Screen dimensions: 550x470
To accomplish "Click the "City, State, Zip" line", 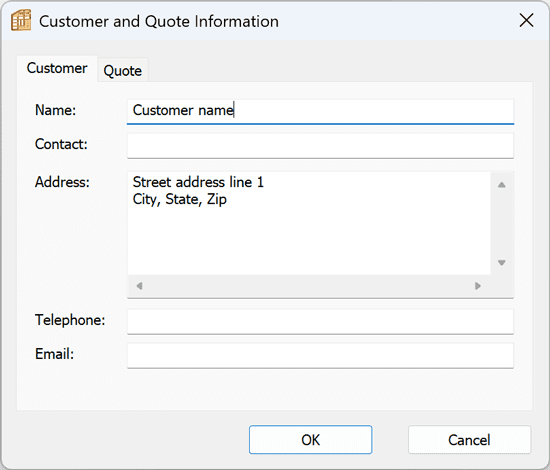I will [180, 199].
